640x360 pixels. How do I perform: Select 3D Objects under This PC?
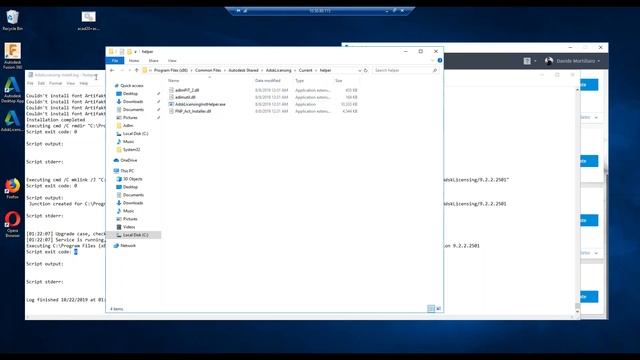133,179
